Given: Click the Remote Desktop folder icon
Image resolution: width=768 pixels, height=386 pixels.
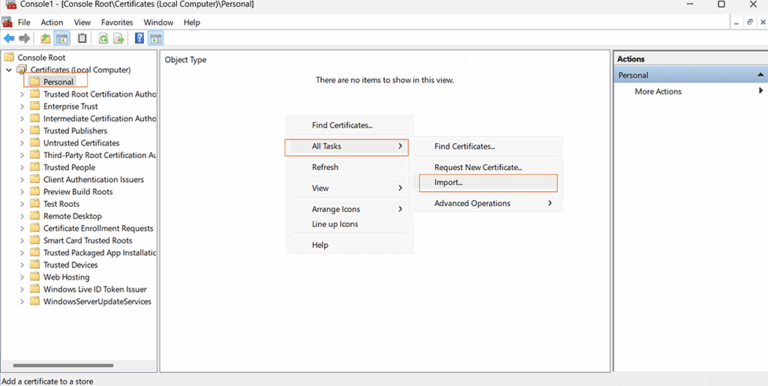Looking at the screenshot, I should [x=34, y=216].
